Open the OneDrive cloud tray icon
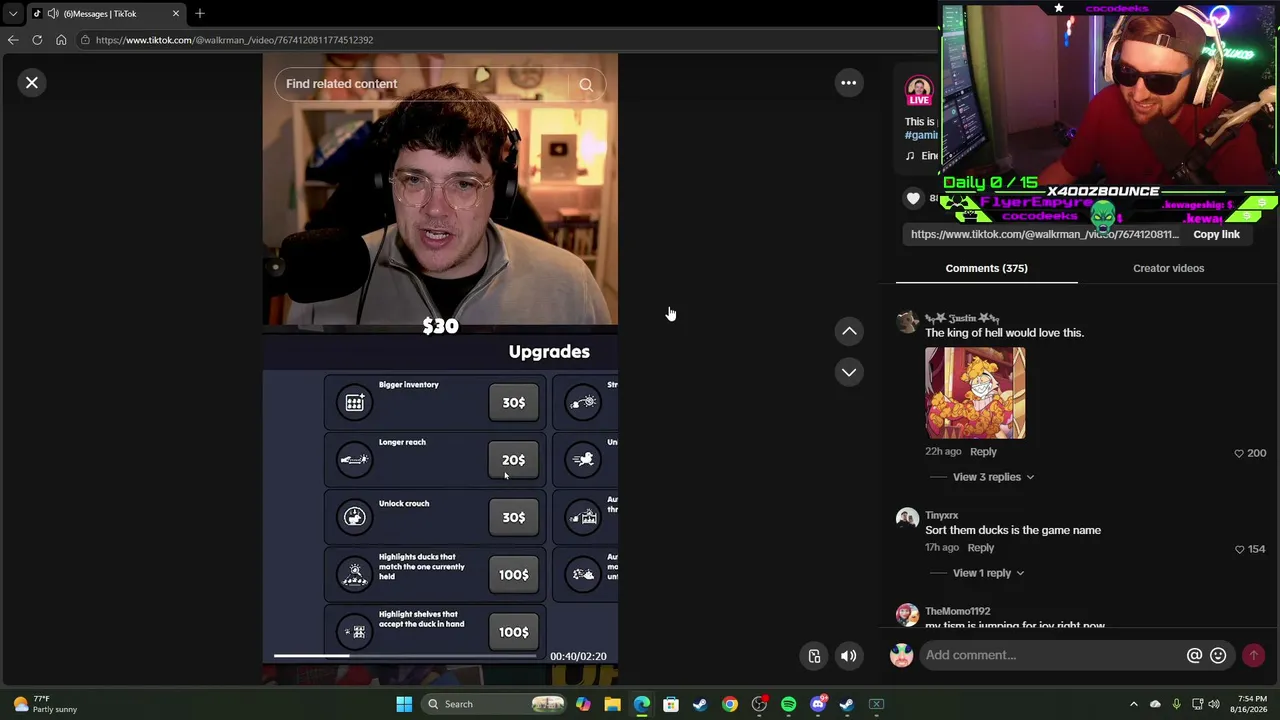1280x720 pixels. [x=1155, y=704]
